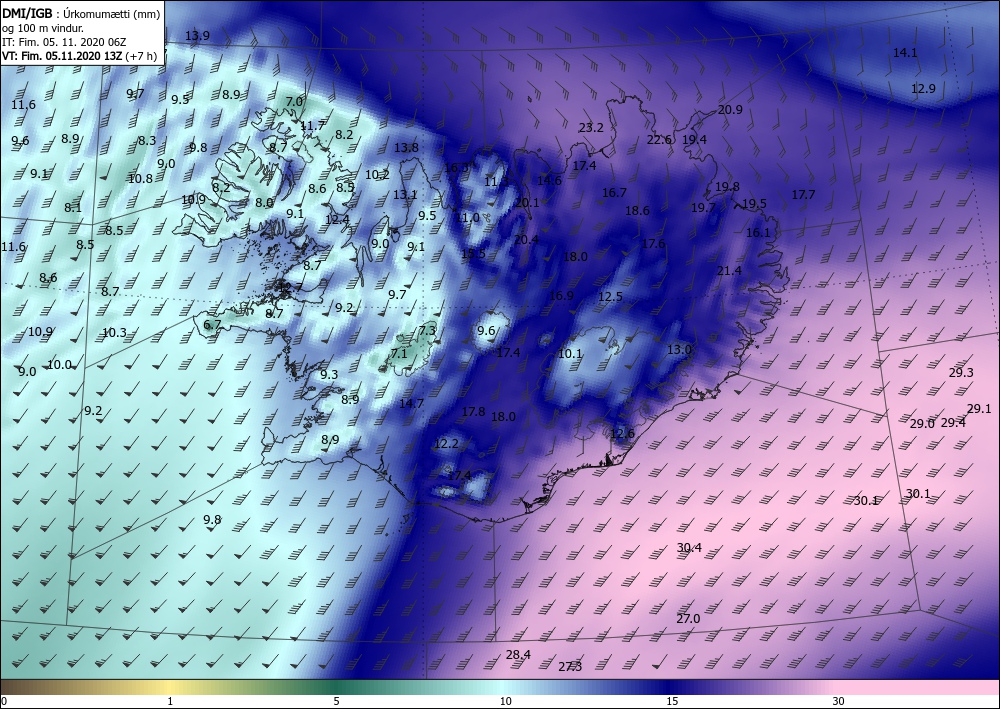
Task: Click the 12.9 value on the map
Action: coord(923,89)
